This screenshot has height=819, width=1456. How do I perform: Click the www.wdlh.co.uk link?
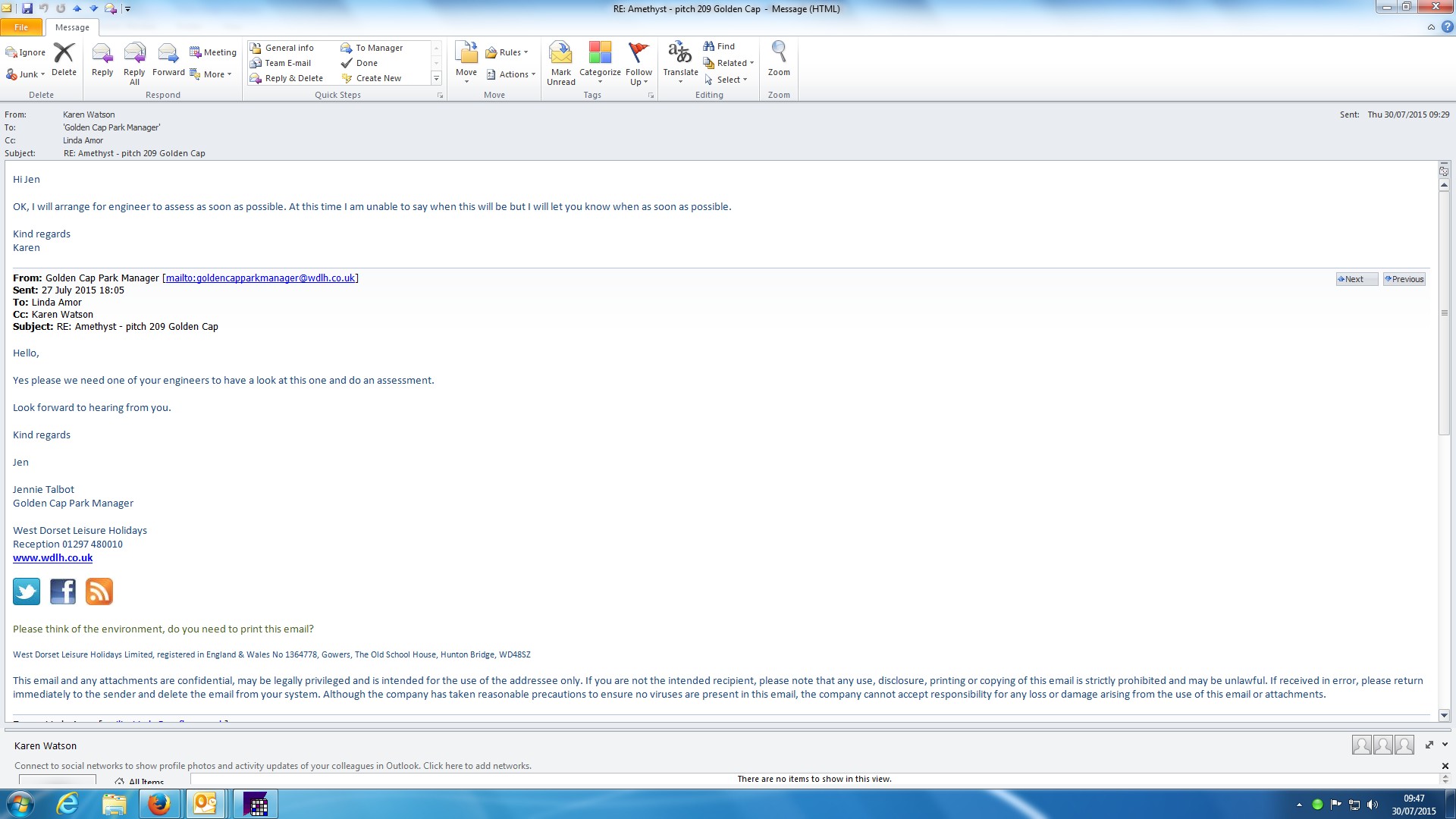pos(52,558)
